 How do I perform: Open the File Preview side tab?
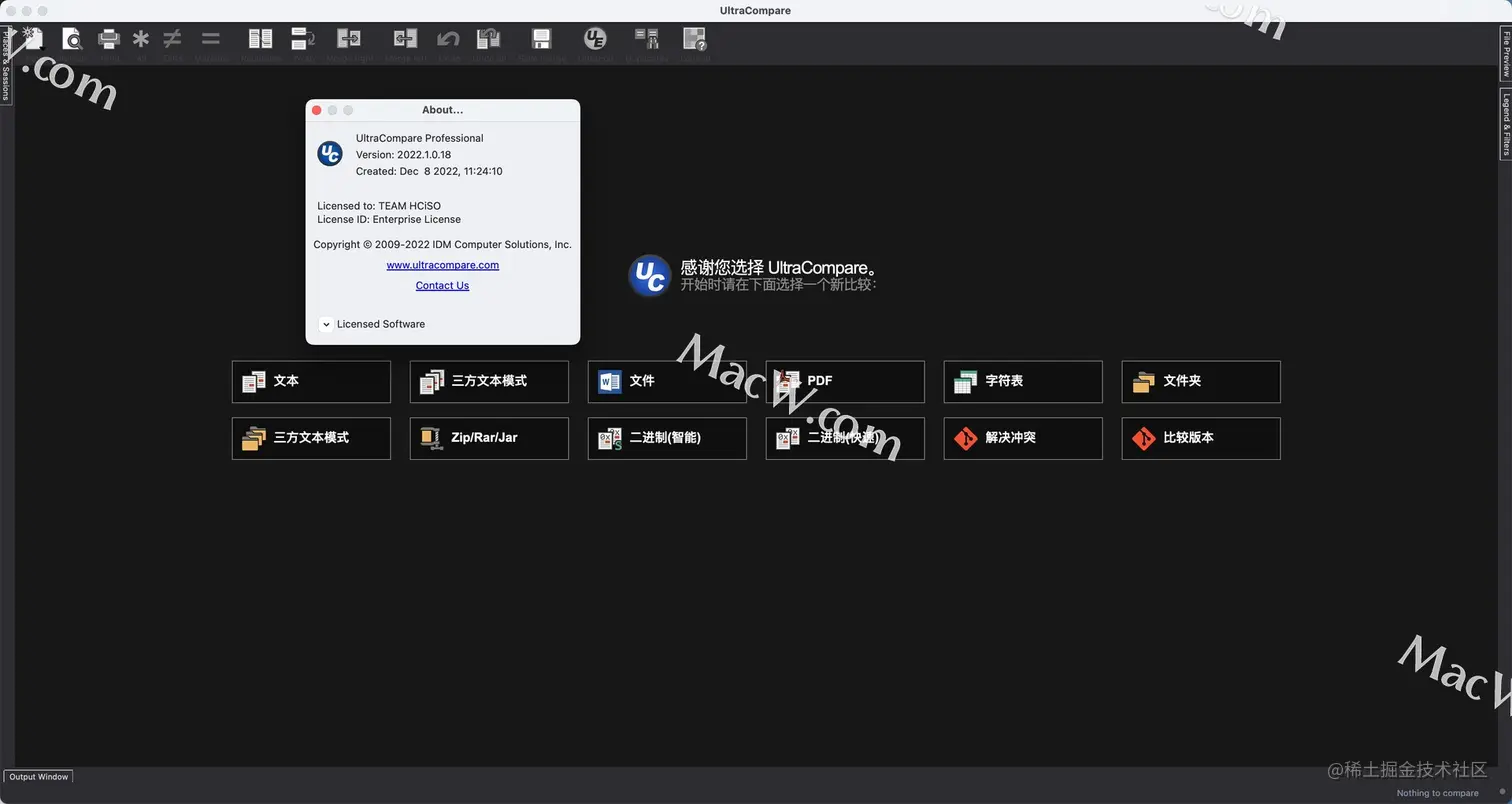(1505, 54)
